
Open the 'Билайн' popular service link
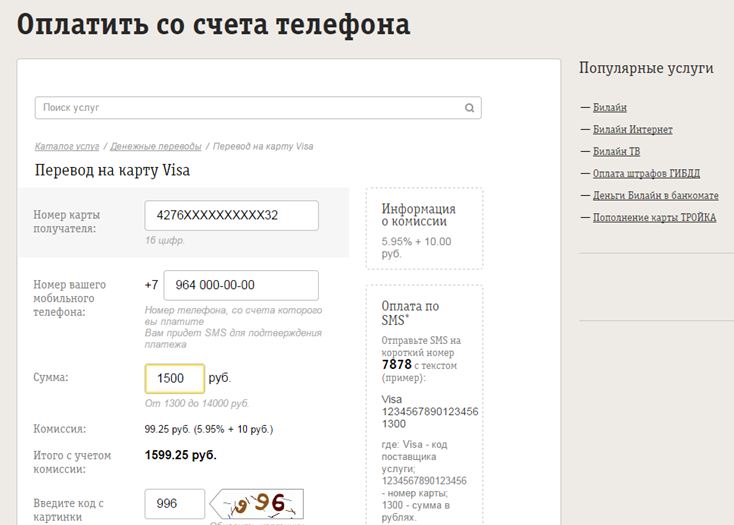click(609, 107)
